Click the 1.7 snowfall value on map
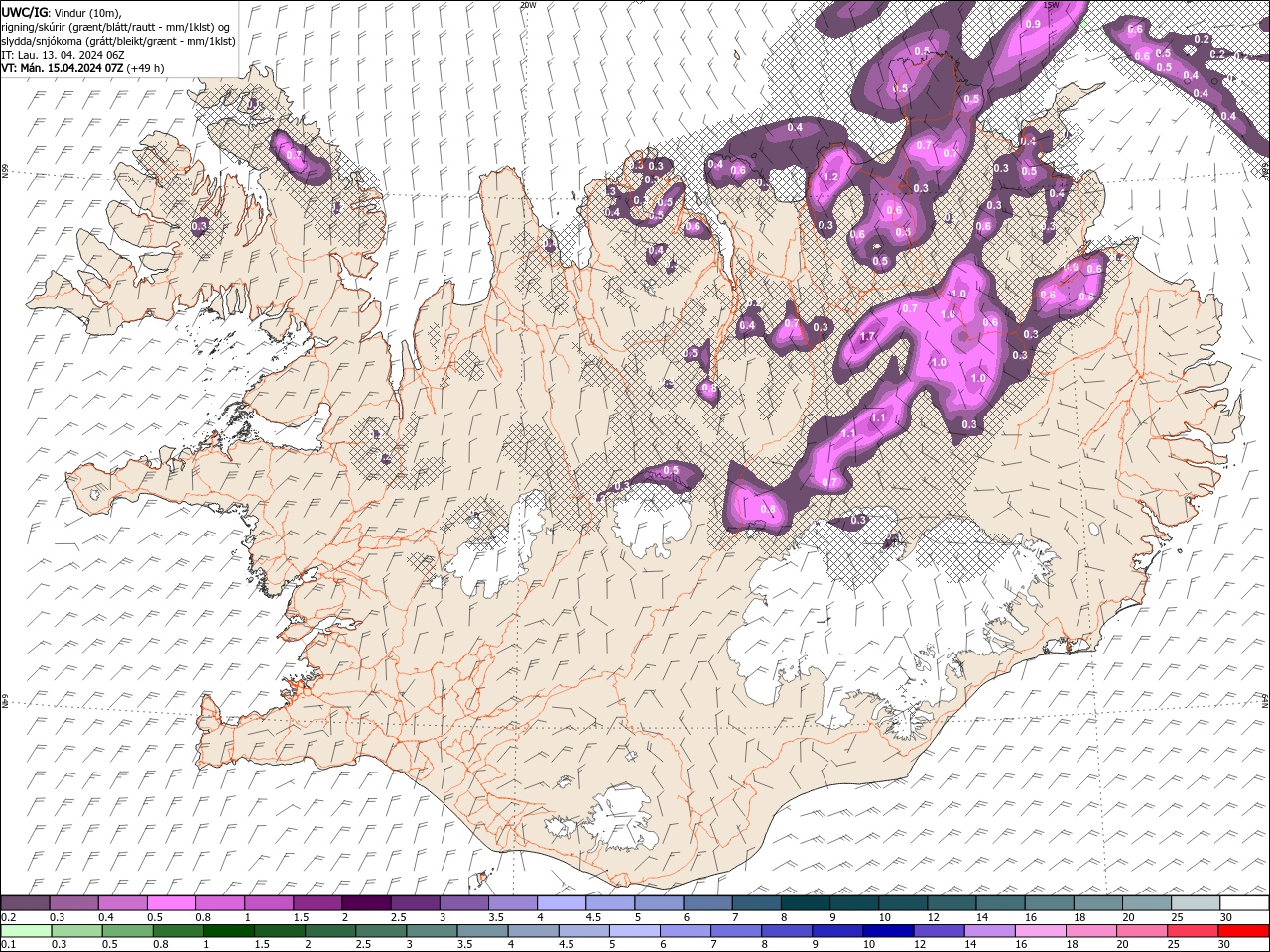This screenshot has width=1270, height=952. point(867,337)
